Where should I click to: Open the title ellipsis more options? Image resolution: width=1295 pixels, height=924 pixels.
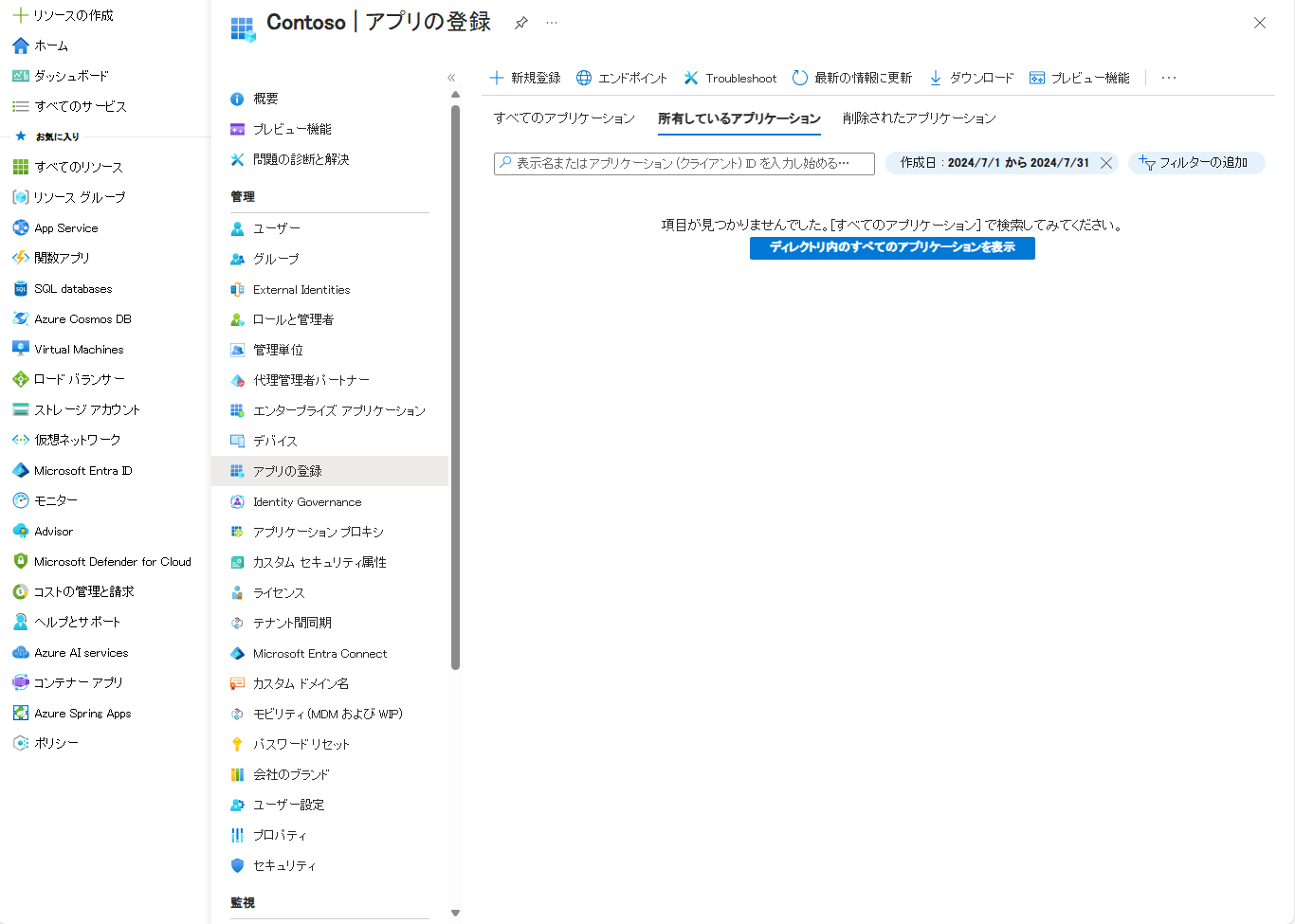(x=552, y=22)
